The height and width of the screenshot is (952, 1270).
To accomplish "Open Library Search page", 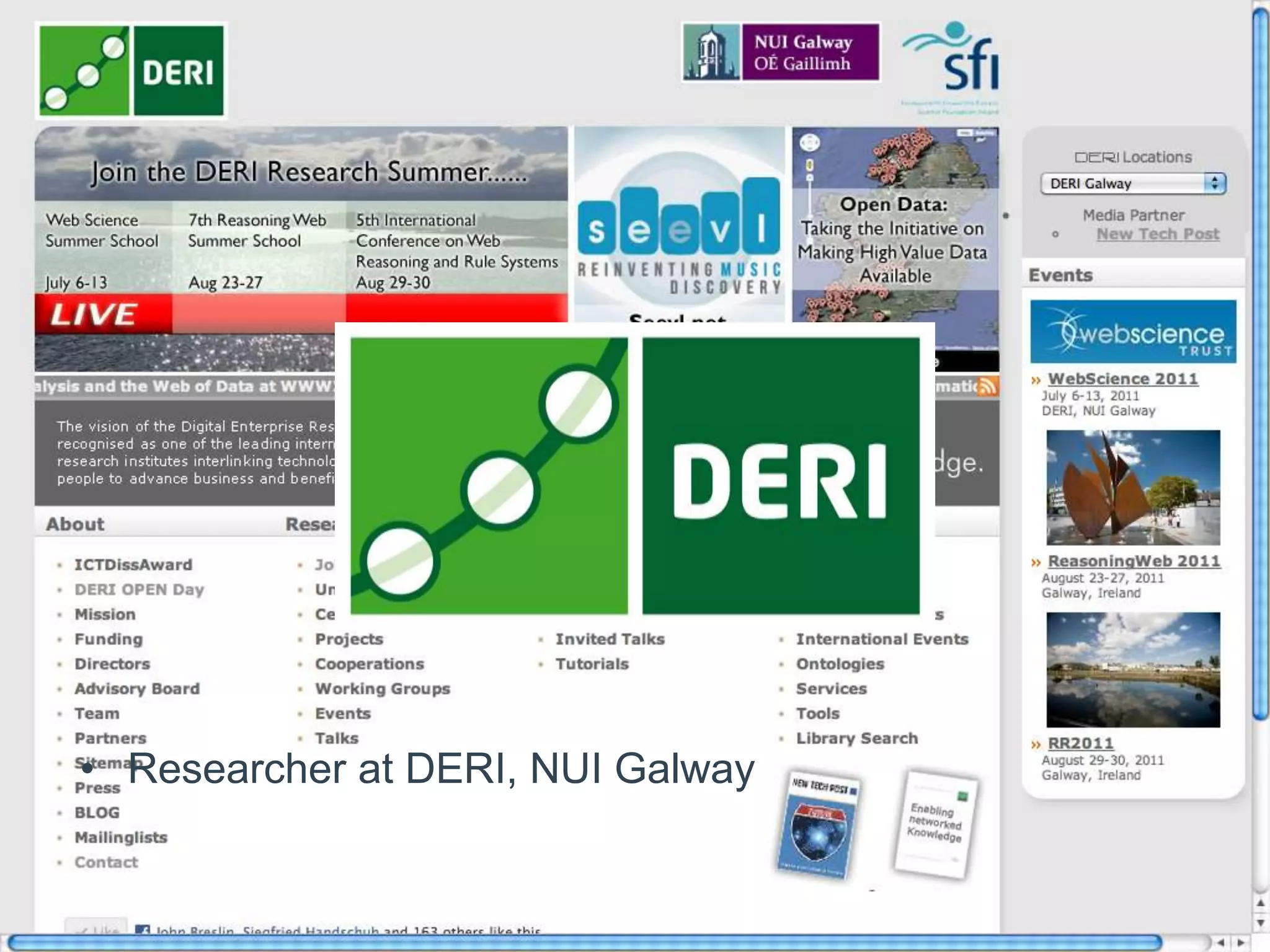I will click(857, 738).
